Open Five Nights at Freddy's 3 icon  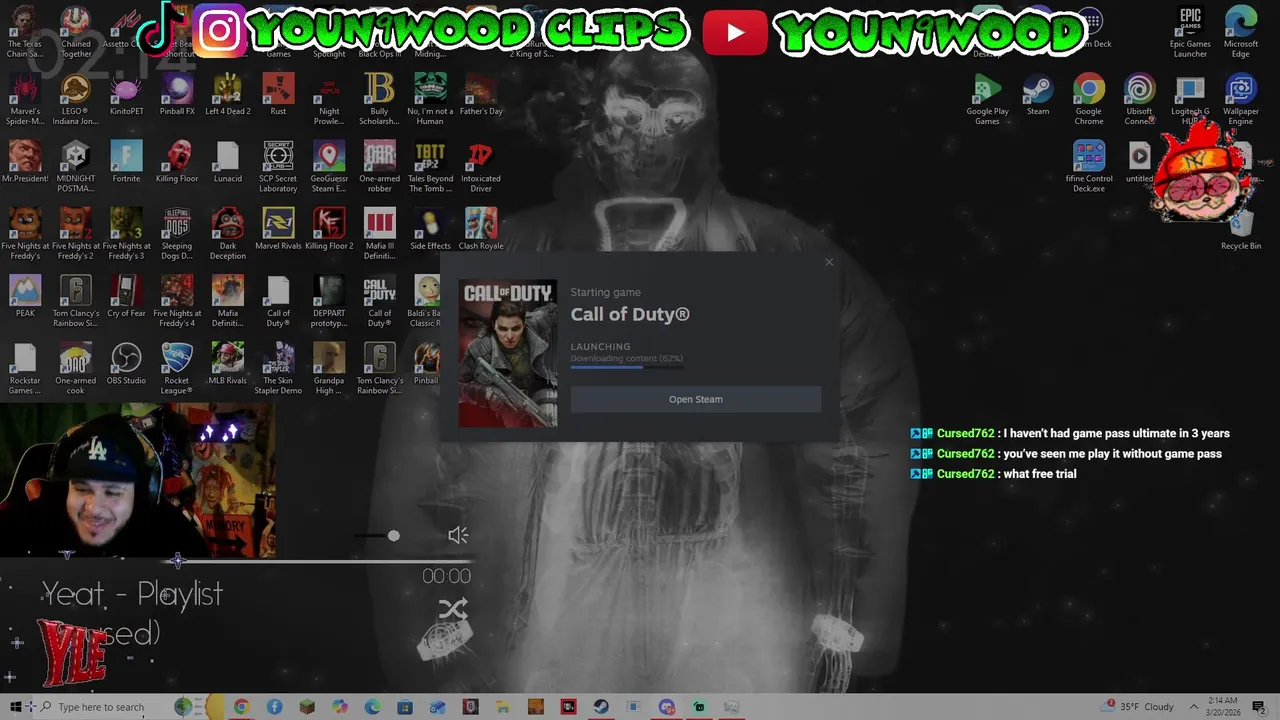pos(126,234)
